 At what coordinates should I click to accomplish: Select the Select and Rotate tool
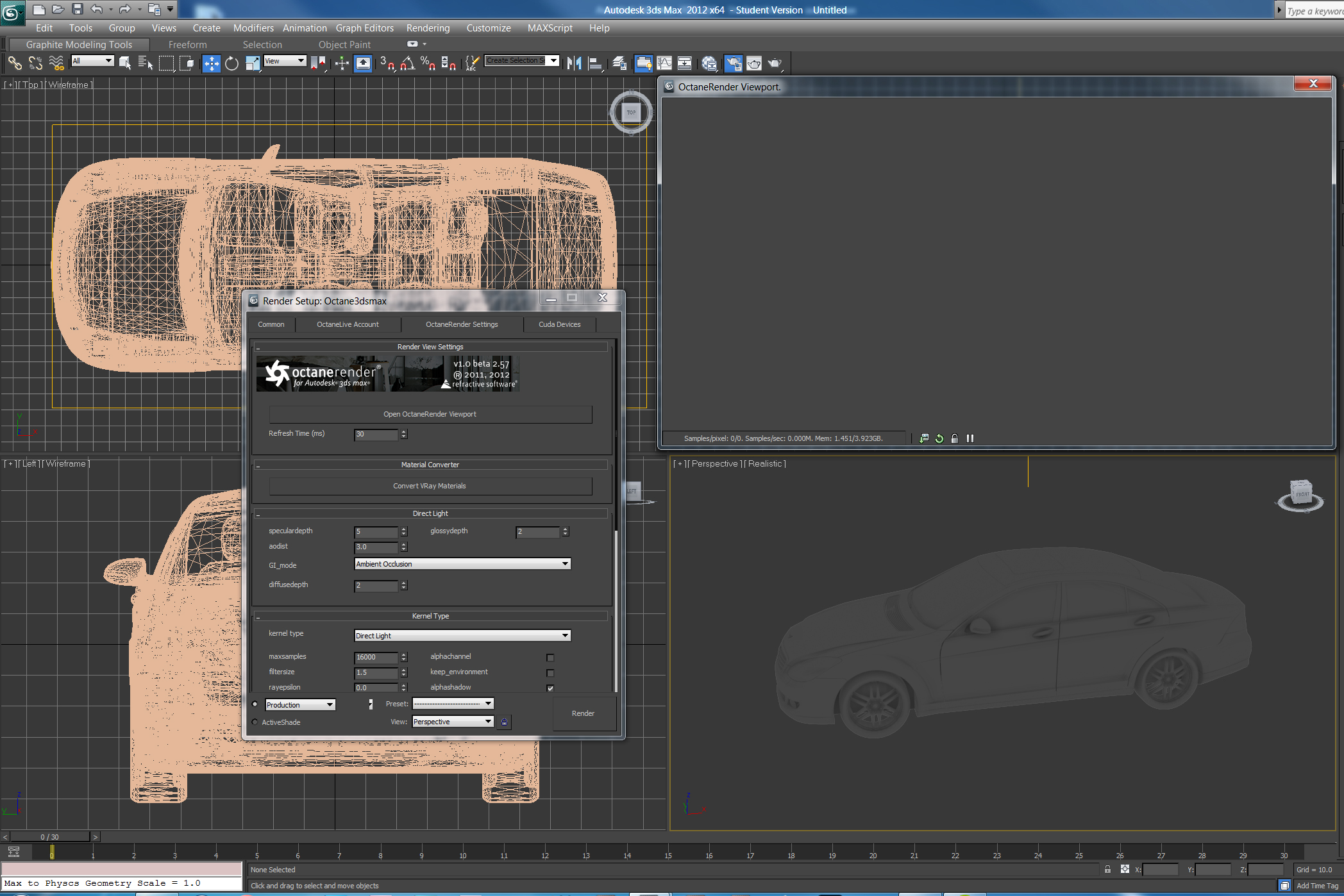coord(231,63)
